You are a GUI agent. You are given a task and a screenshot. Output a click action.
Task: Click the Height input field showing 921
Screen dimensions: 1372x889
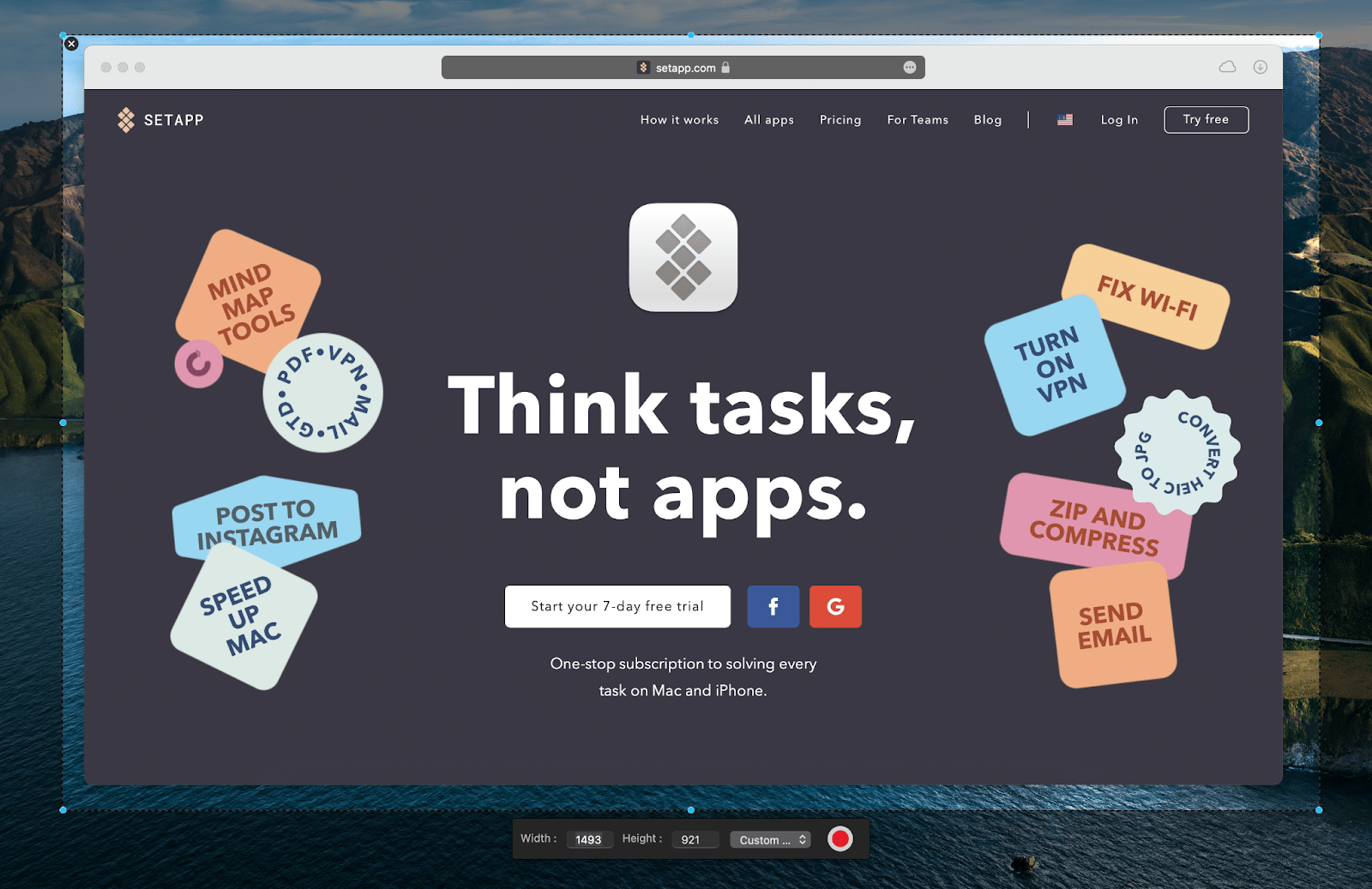694,839
